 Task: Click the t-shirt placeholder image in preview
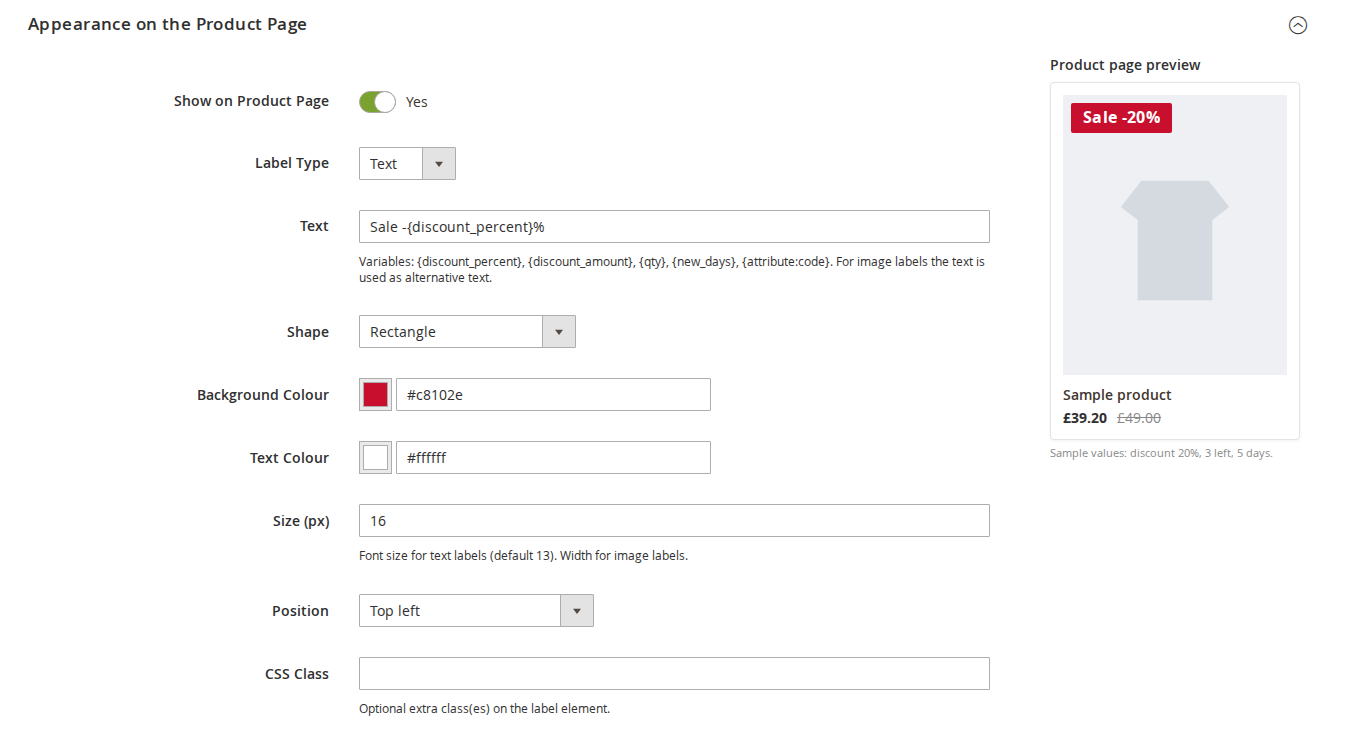tap(1175, 240)
